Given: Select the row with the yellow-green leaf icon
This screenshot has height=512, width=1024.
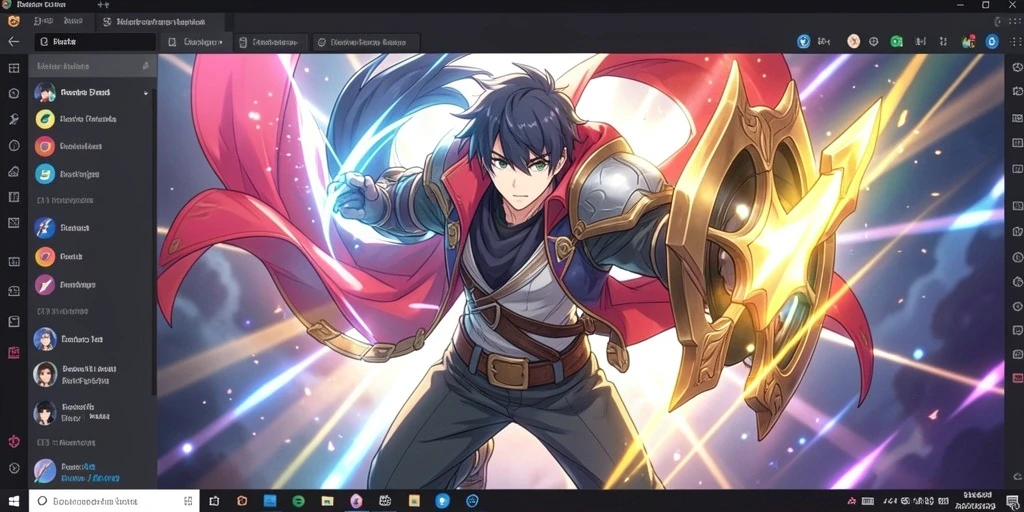Looking at the screenshot, I should pyautogui.click(x=92, y=120).
